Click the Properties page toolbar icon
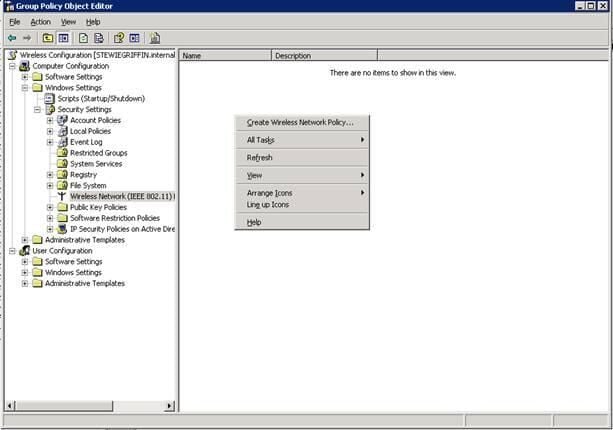 tap(83, 38)
